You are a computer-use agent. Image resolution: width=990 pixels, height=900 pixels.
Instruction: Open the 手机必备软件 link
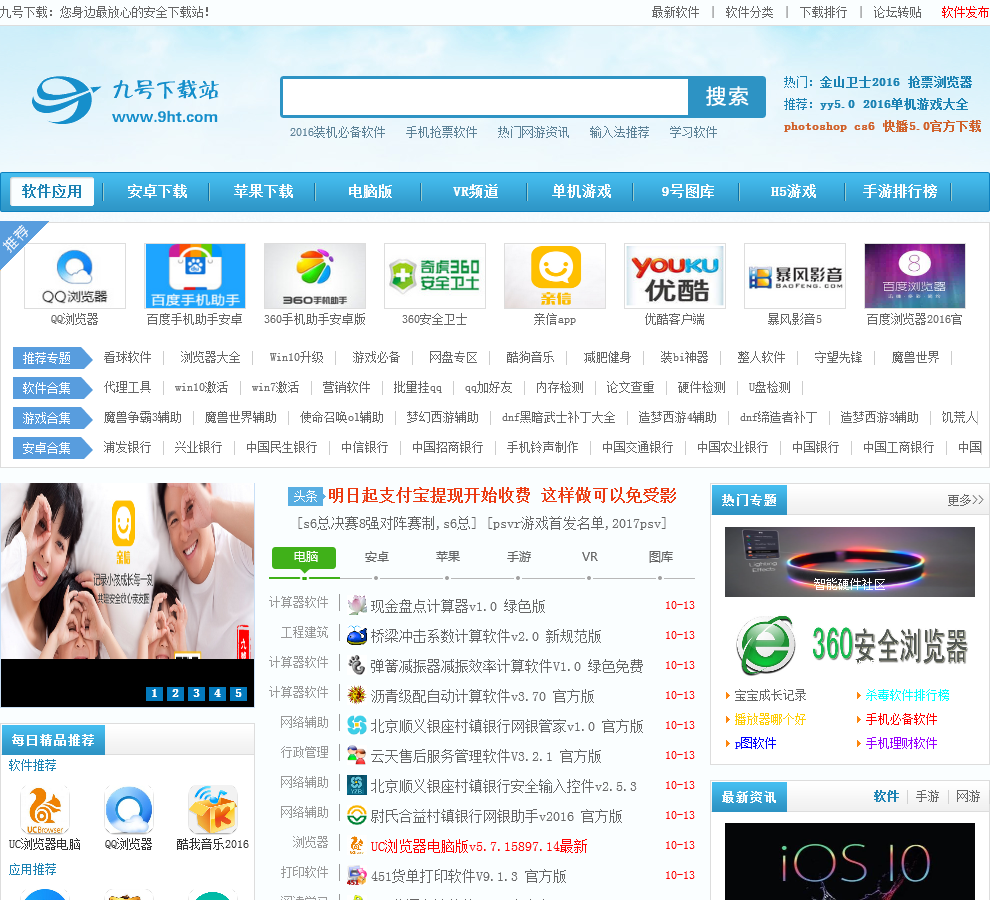point(901,719)
